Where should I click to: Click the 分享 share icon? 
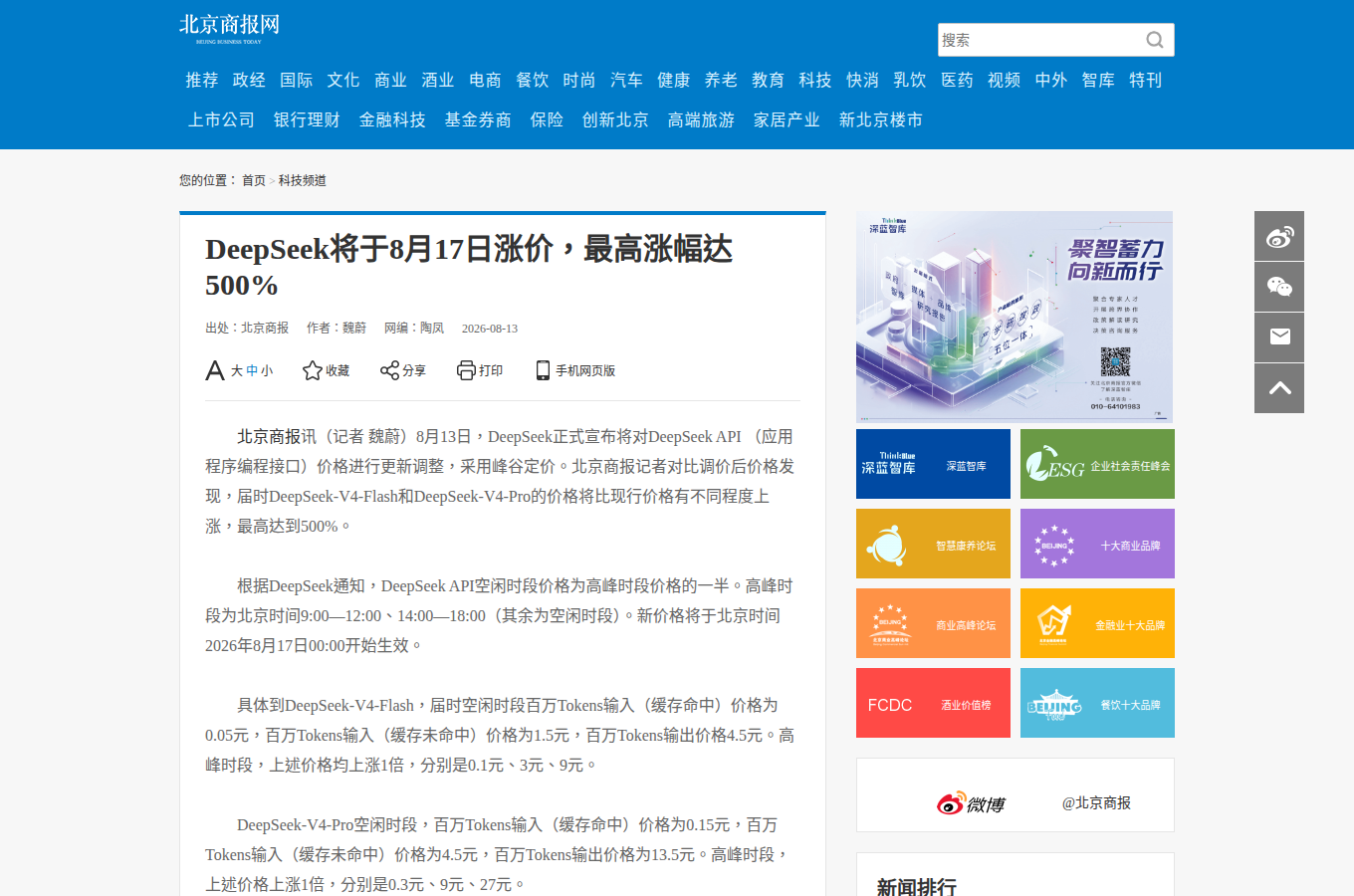click(x=389, y=370)
